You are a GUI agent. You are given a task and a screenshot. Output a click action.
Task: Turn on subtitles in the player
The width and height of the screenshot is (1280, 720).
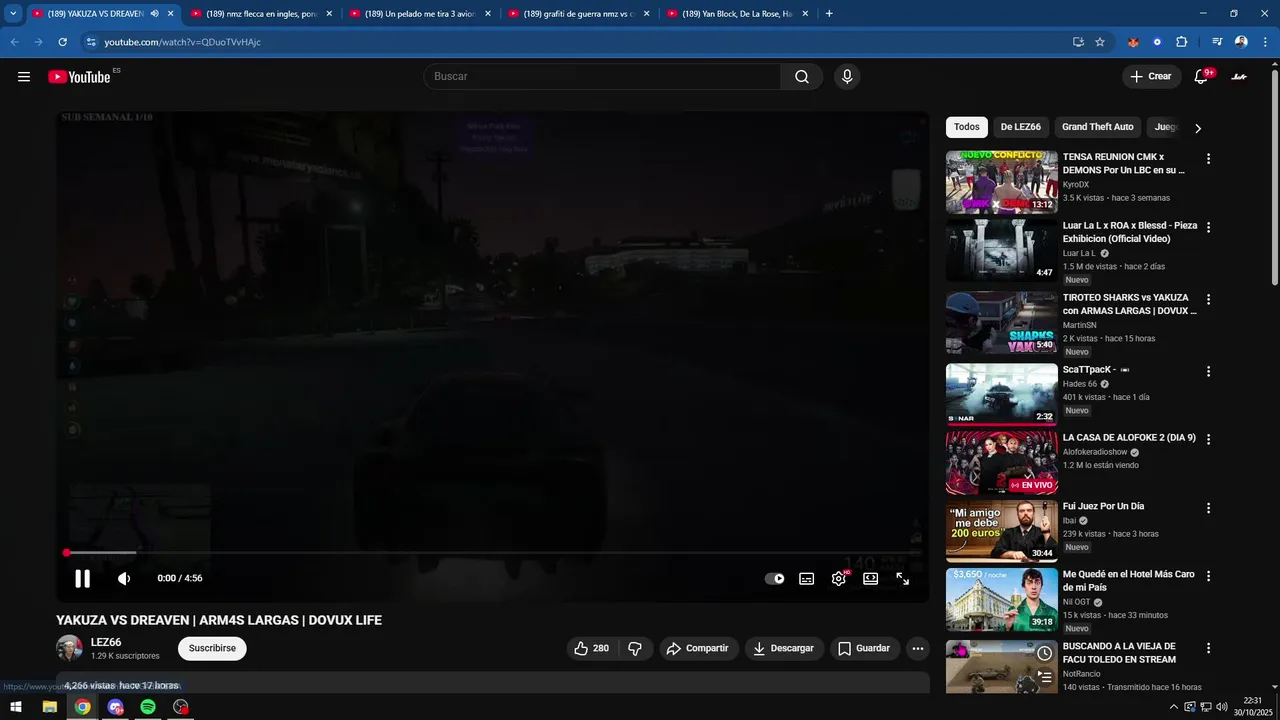coord(807,578)
